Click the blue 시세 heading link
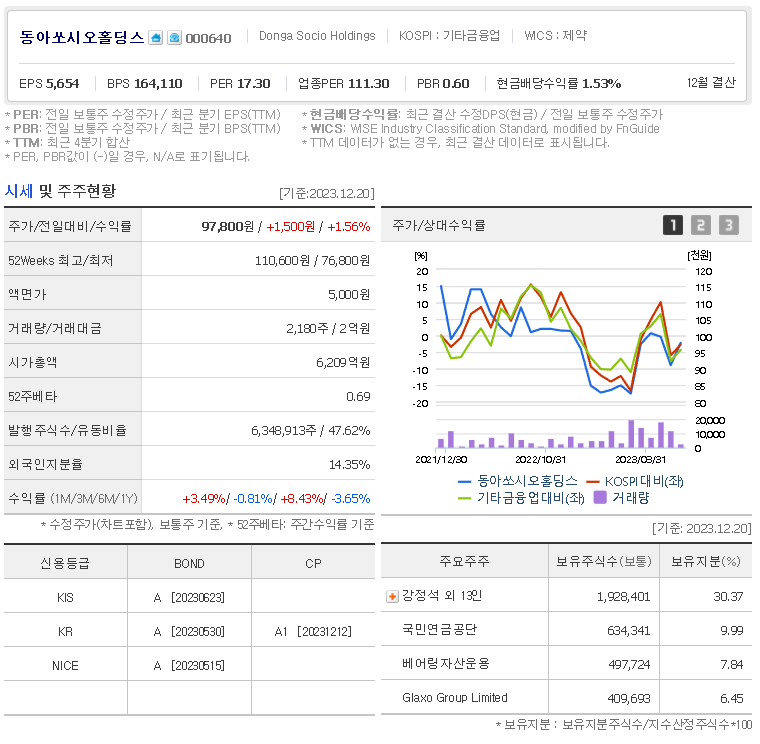760x744 pixels. tap(19, 191)
